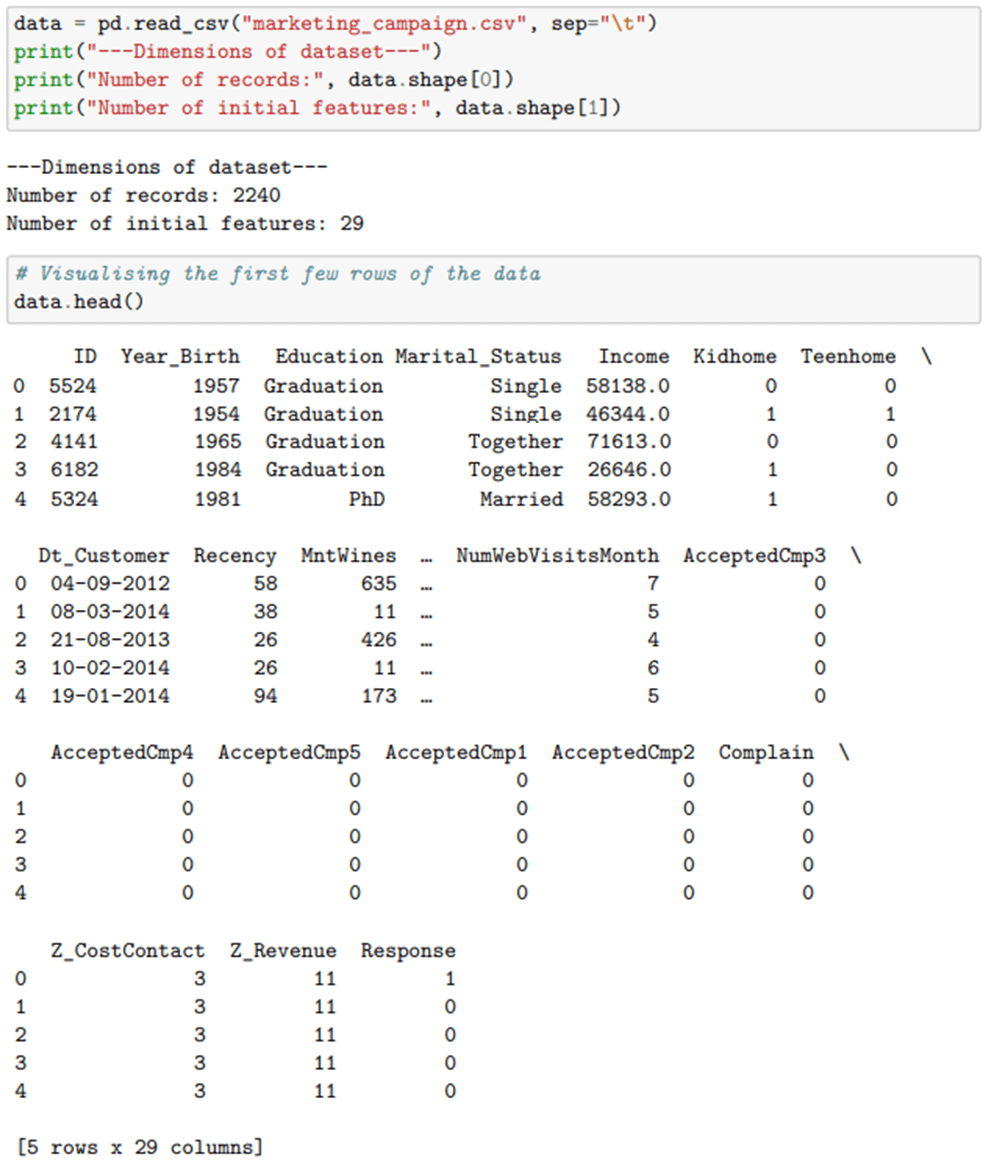Select ID value 5524
This screenshot has width=994, height=1171.
(x=73, y=386)
